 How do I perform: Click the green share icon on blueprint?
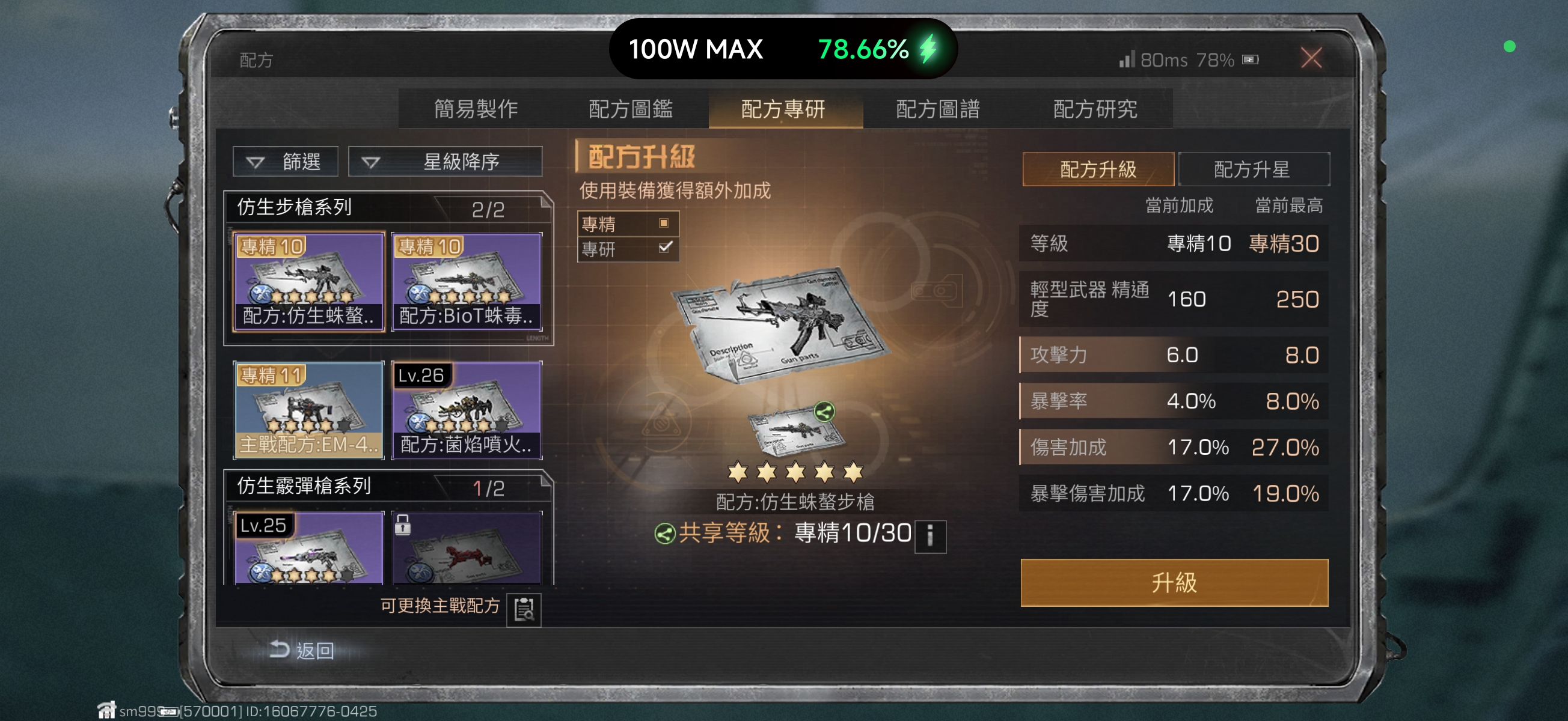[824, 413]
